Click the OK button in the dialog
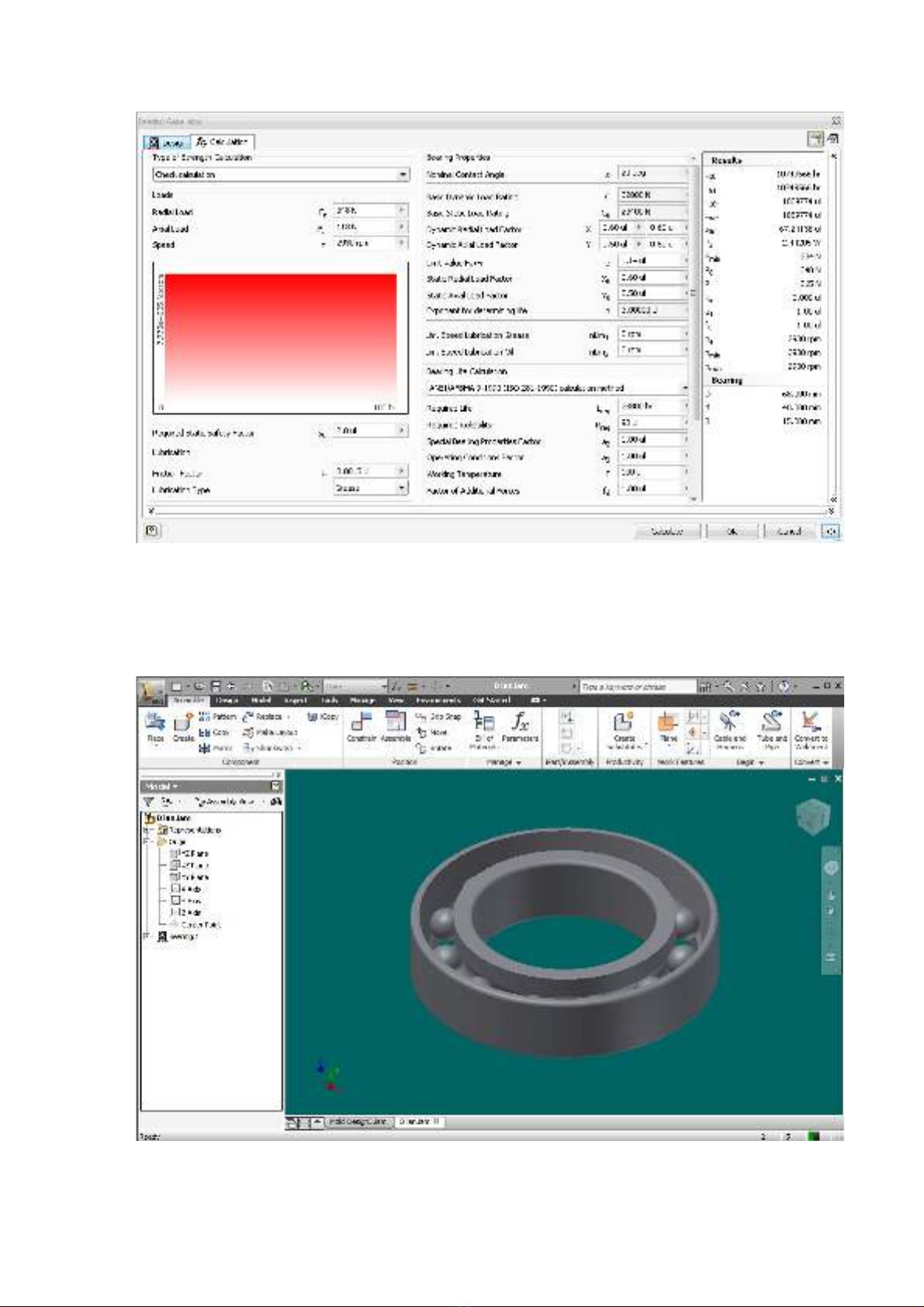Image resolution: width=924 pixels, height=1307 pixels. point(732,531)
